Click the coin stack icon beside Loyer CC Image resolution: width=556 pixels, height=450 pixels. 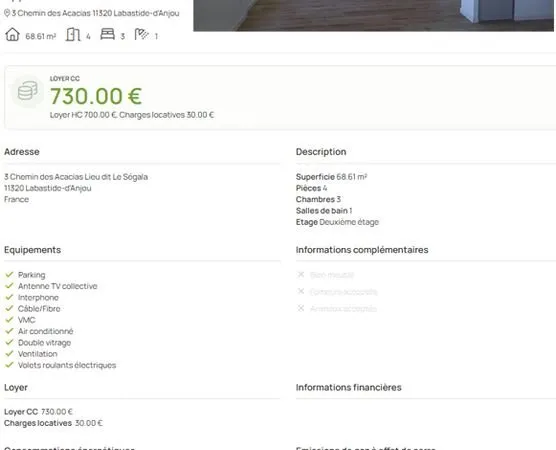[28, 91]
